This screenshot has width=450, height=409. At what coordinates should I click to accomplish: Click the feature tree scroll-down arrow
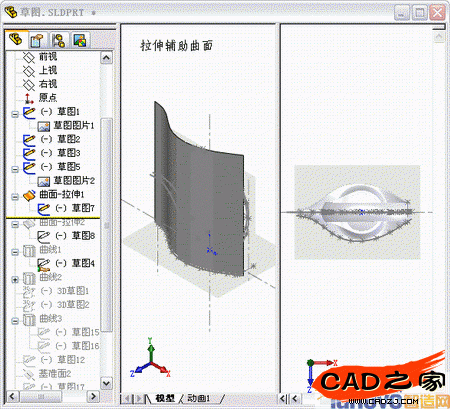(106, 383)
